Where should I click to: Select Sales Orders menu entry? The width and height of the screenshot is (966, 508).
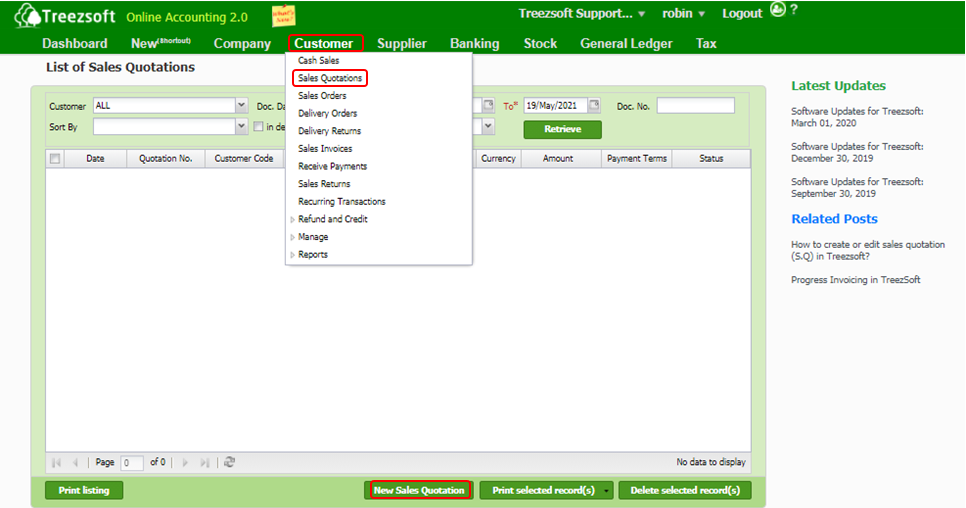point(322,96)
